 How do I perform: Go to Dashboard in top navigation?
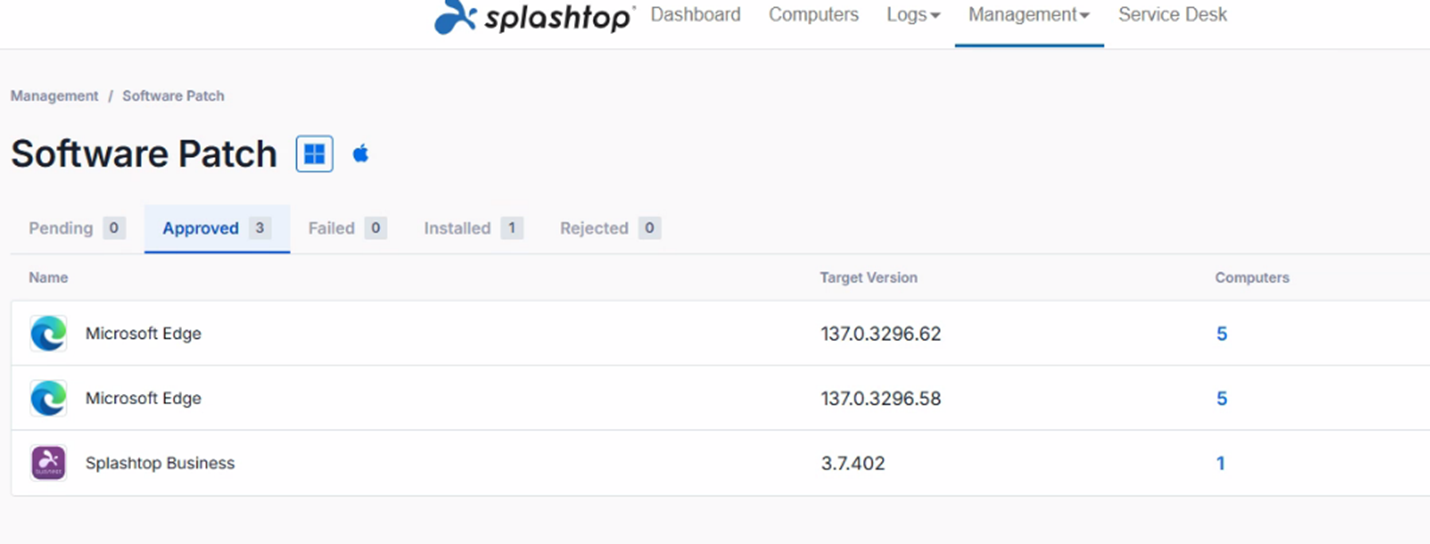click(695, 15)
